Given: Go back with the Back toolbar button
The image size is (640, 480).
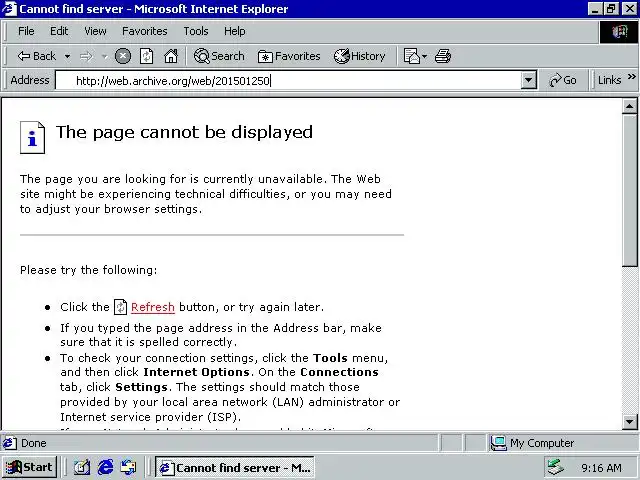Looking at the screenshot, I should click(37, 56).
